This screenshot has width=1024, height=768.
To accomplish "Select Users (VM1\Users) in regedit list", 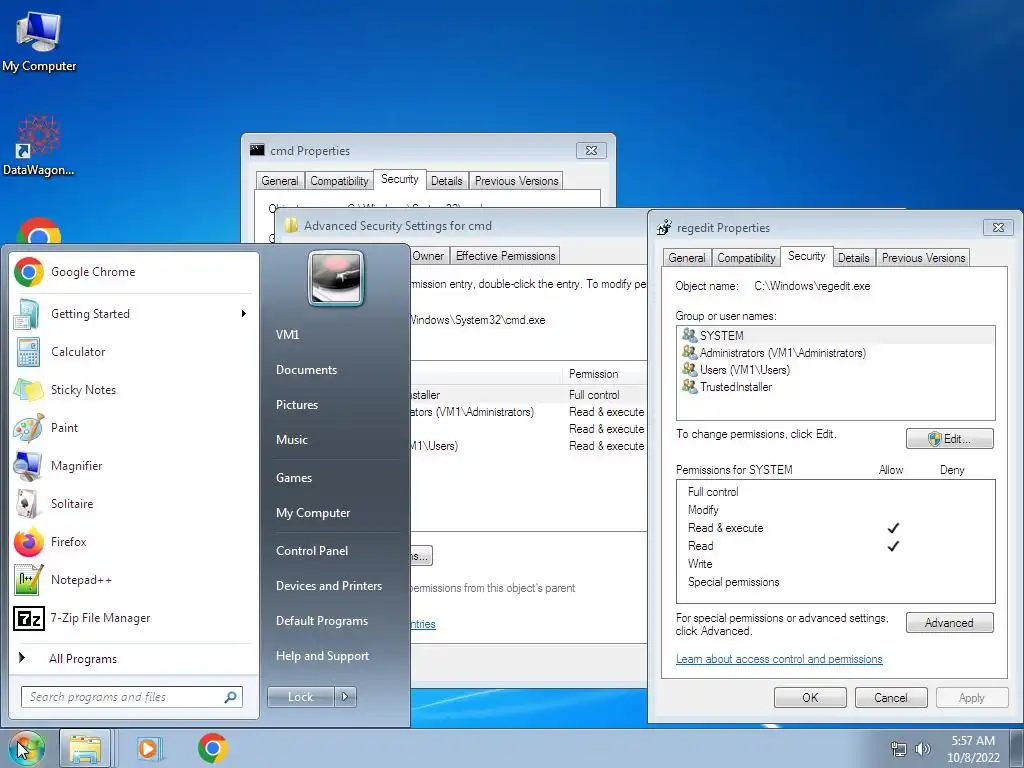I will point(835,370).
